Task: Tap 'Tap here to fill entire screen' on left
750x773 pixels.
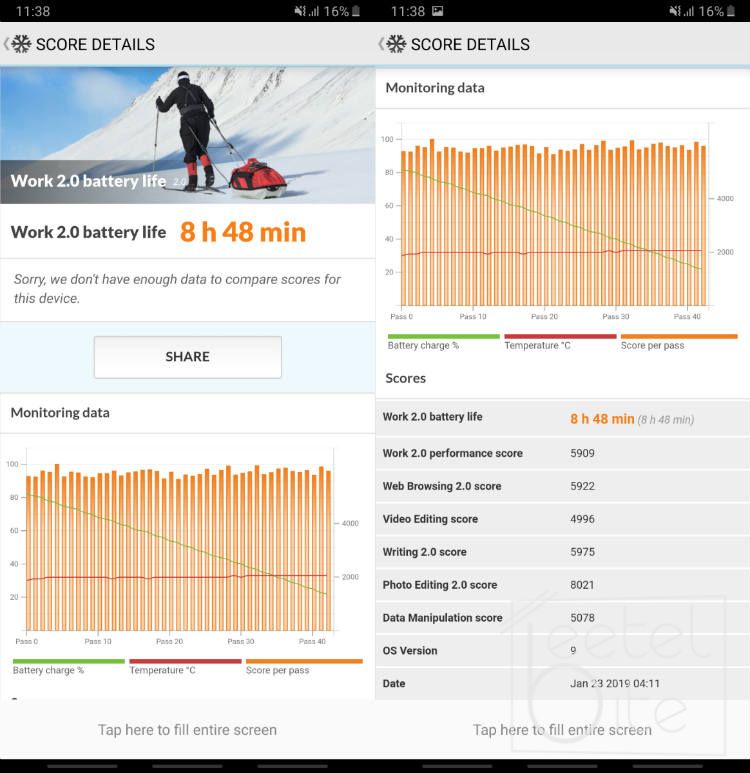Action: 187,730
